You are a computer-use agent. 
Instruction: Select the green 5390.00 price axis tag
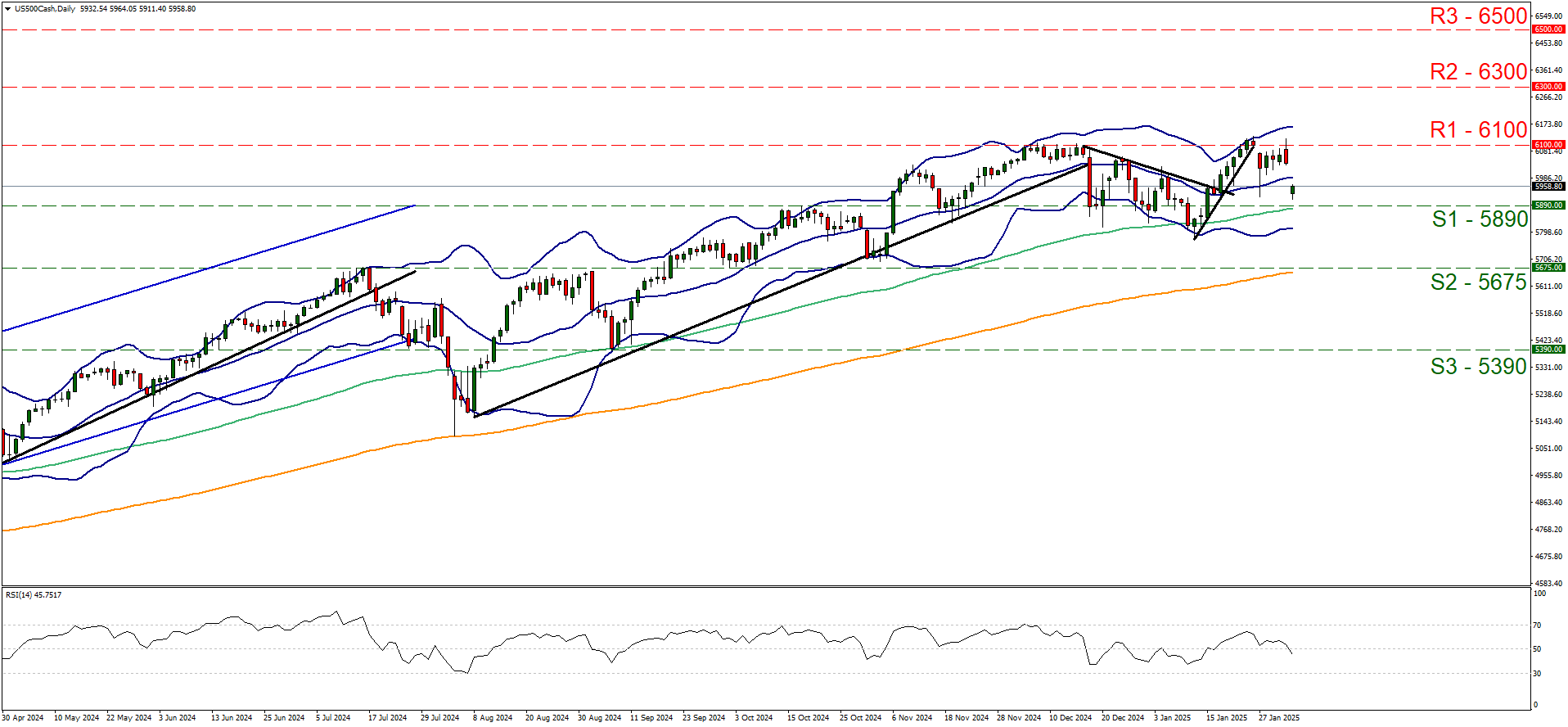coord(1548,350)
